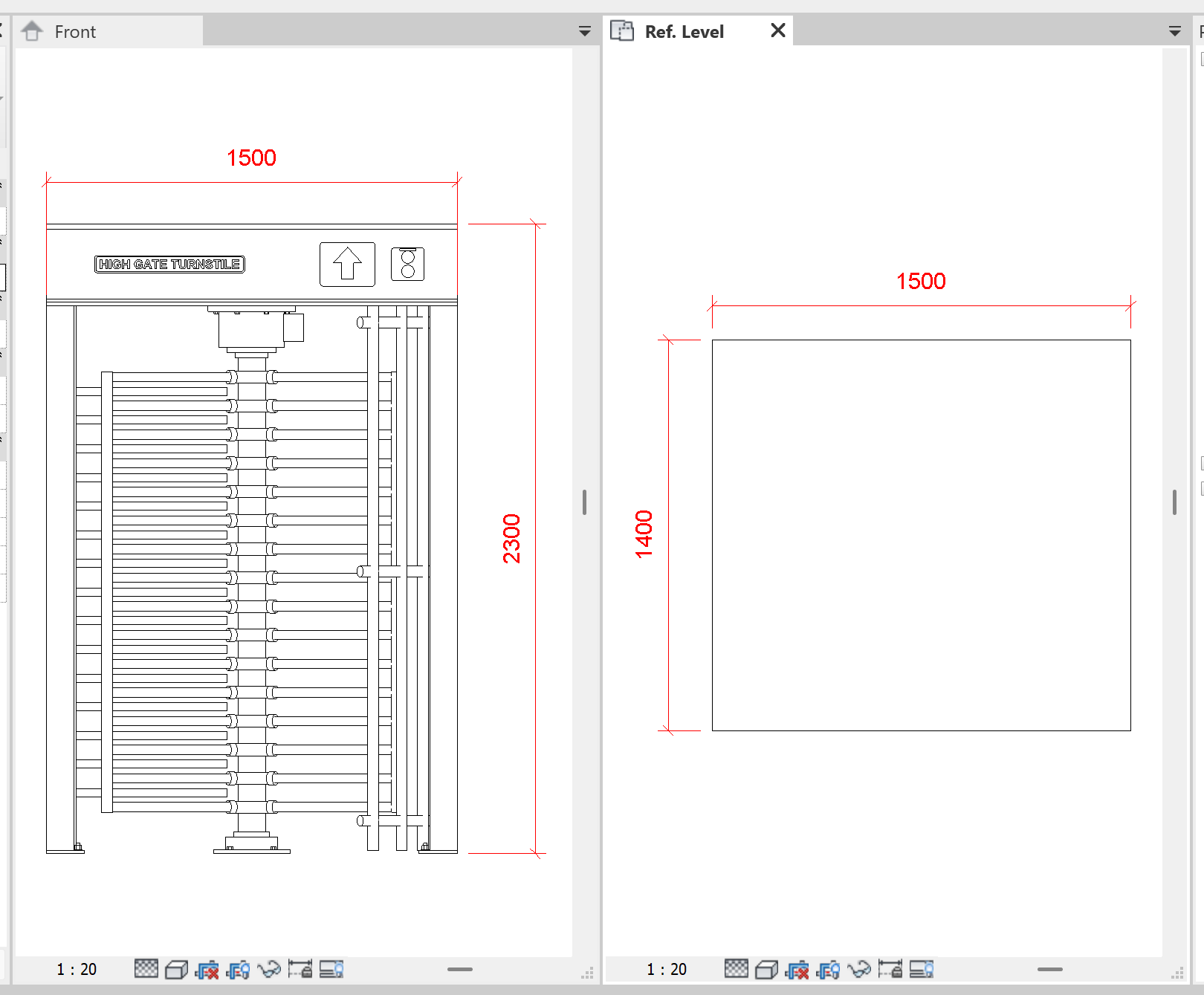Open Visual Style menu in Ref. Level view

pyautogui.click(x=766, y=969)
